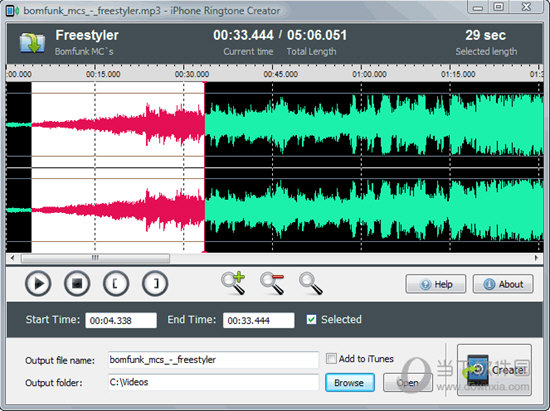550x411 pixels.
Task: Edit the Output file name field
Action: coord(213,360)
